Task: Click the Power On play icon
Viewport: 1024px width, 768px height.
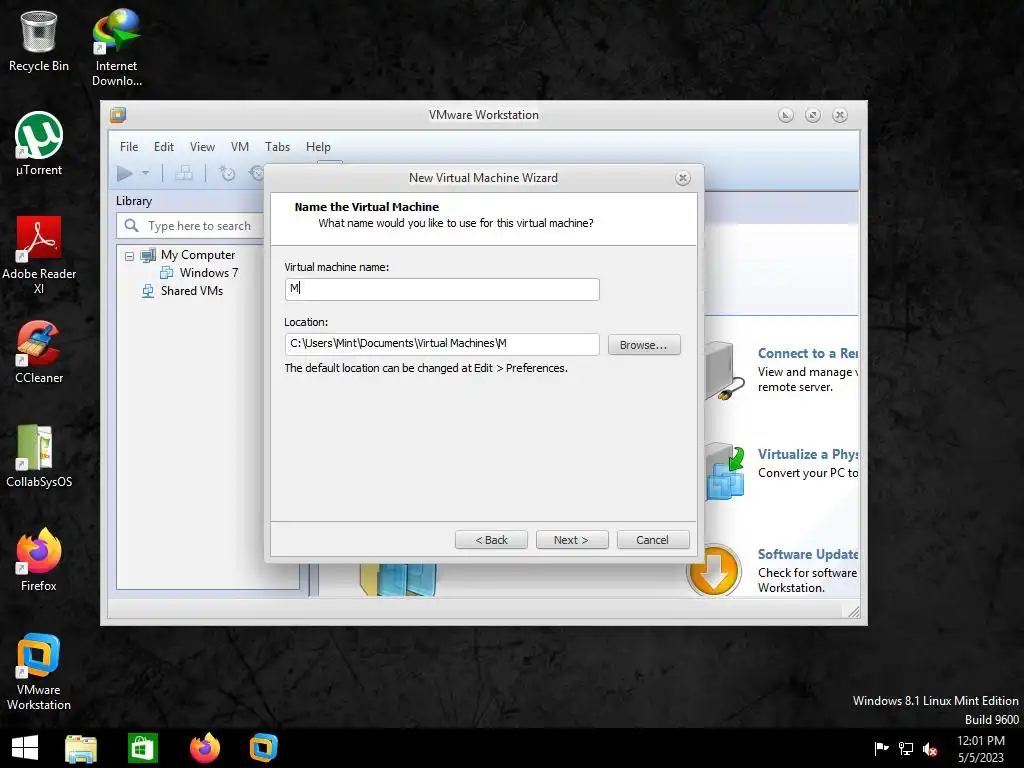Action: coord(125,173)
